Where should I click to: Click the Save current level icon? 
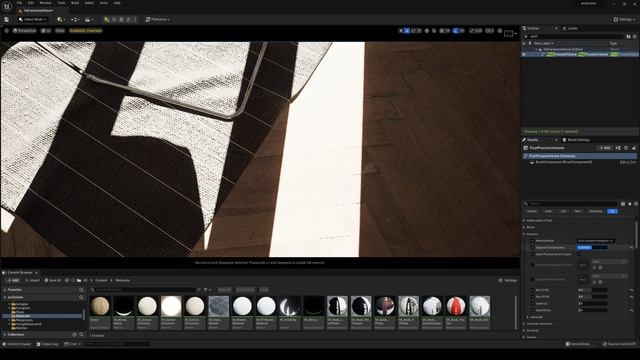(x=7, y=20)
